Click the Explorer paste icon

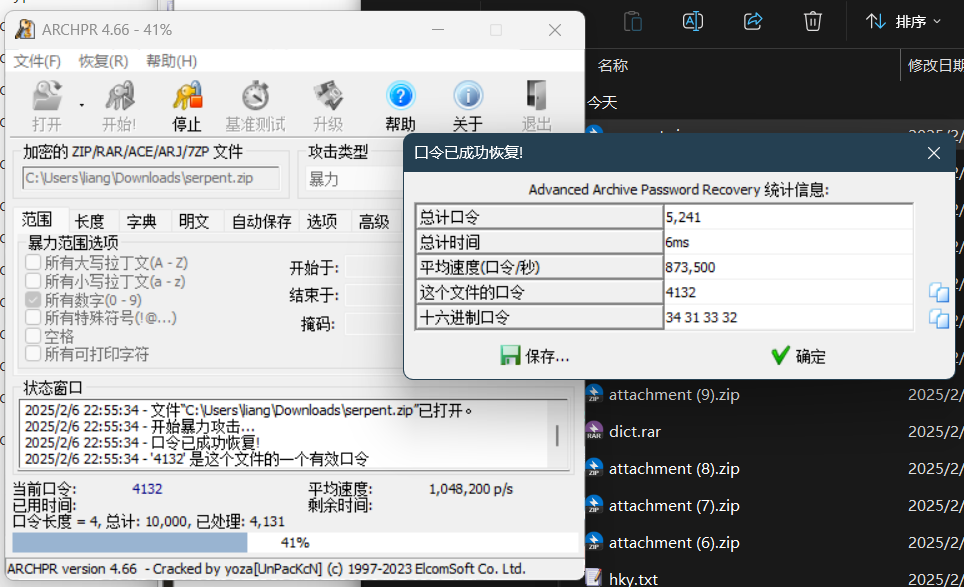[633, 22]
